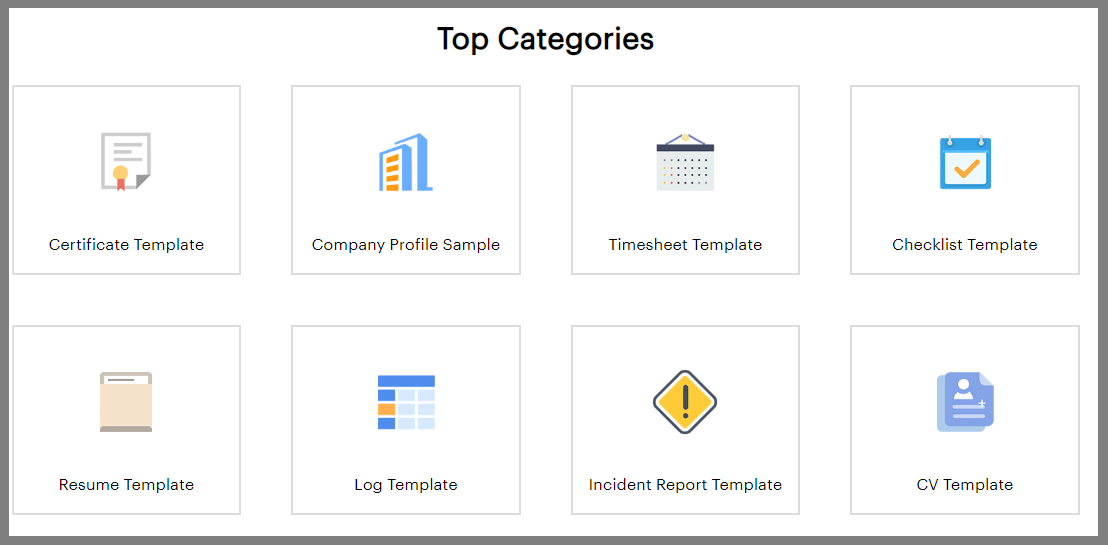Open Incident Report Template text link
1108x545 pixels.
(x=685, y=485)
